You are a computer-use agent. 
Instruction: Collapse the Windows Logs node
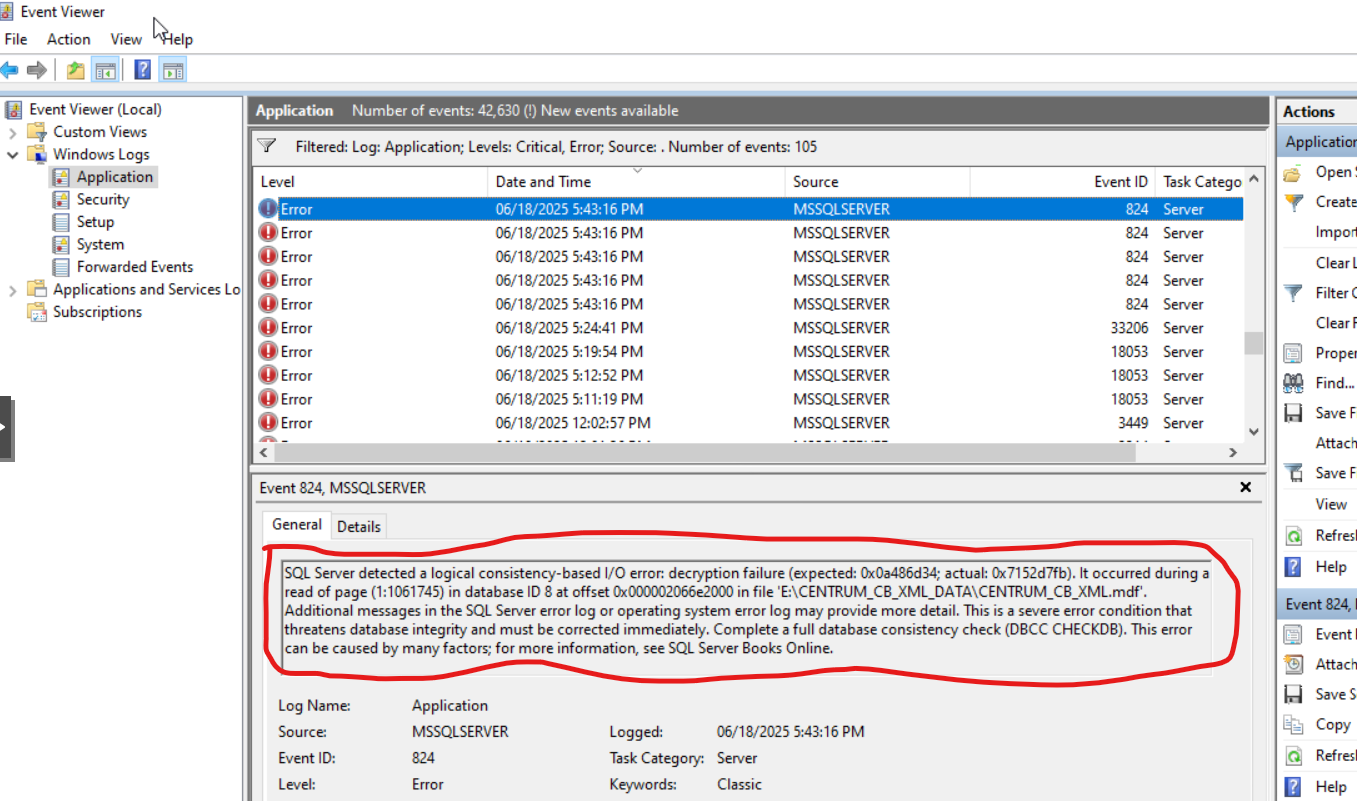click(x=13, y=155)
